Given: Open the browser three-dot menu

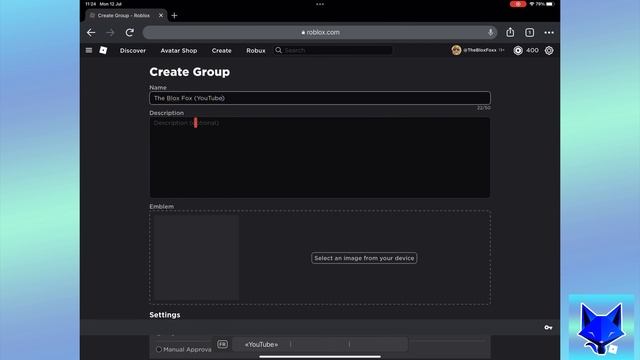Looking at the screenshot, I should tap(549, 32).
